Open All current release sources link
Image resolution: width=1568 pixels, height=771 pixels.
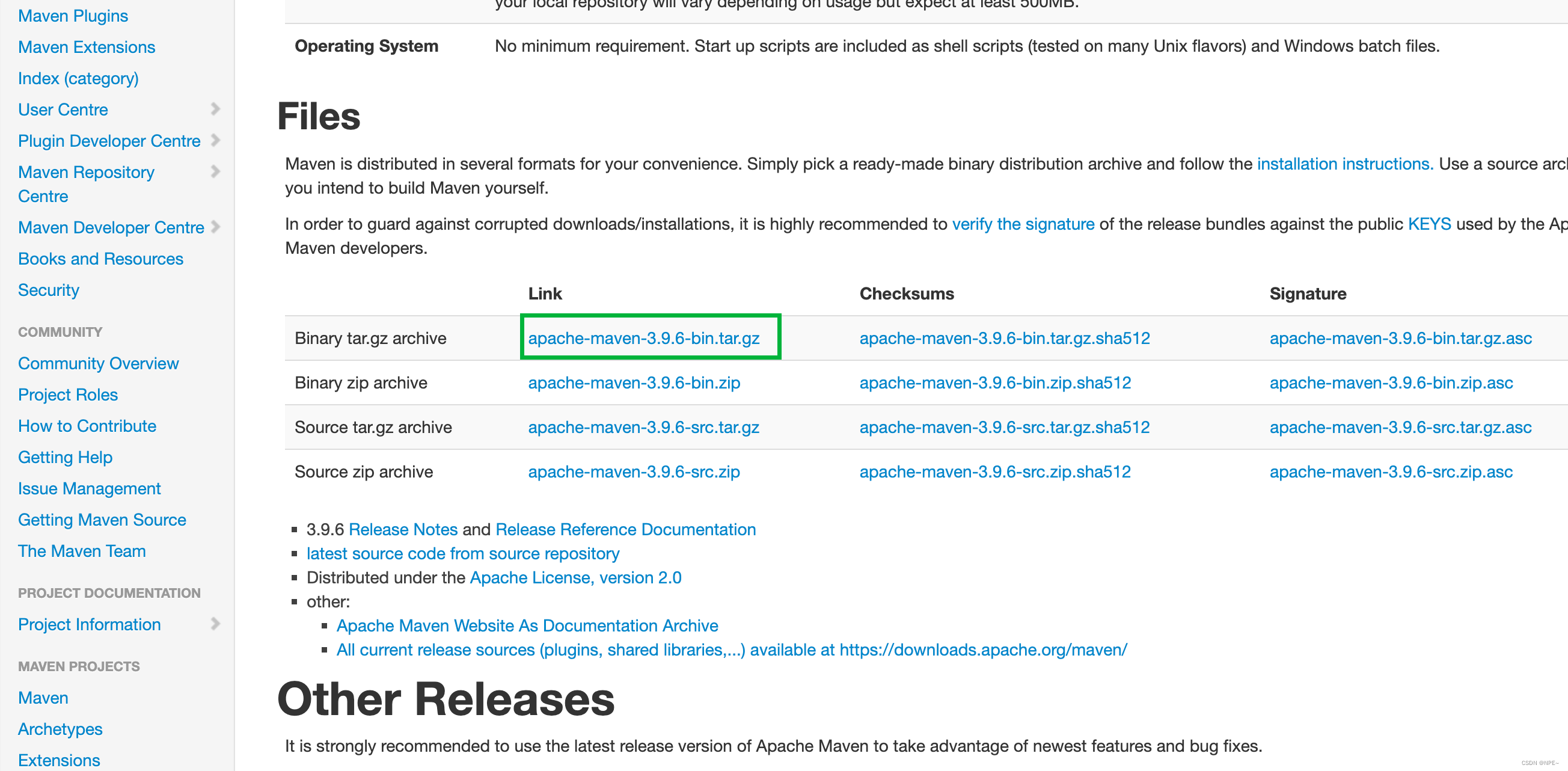pos(732,649)
